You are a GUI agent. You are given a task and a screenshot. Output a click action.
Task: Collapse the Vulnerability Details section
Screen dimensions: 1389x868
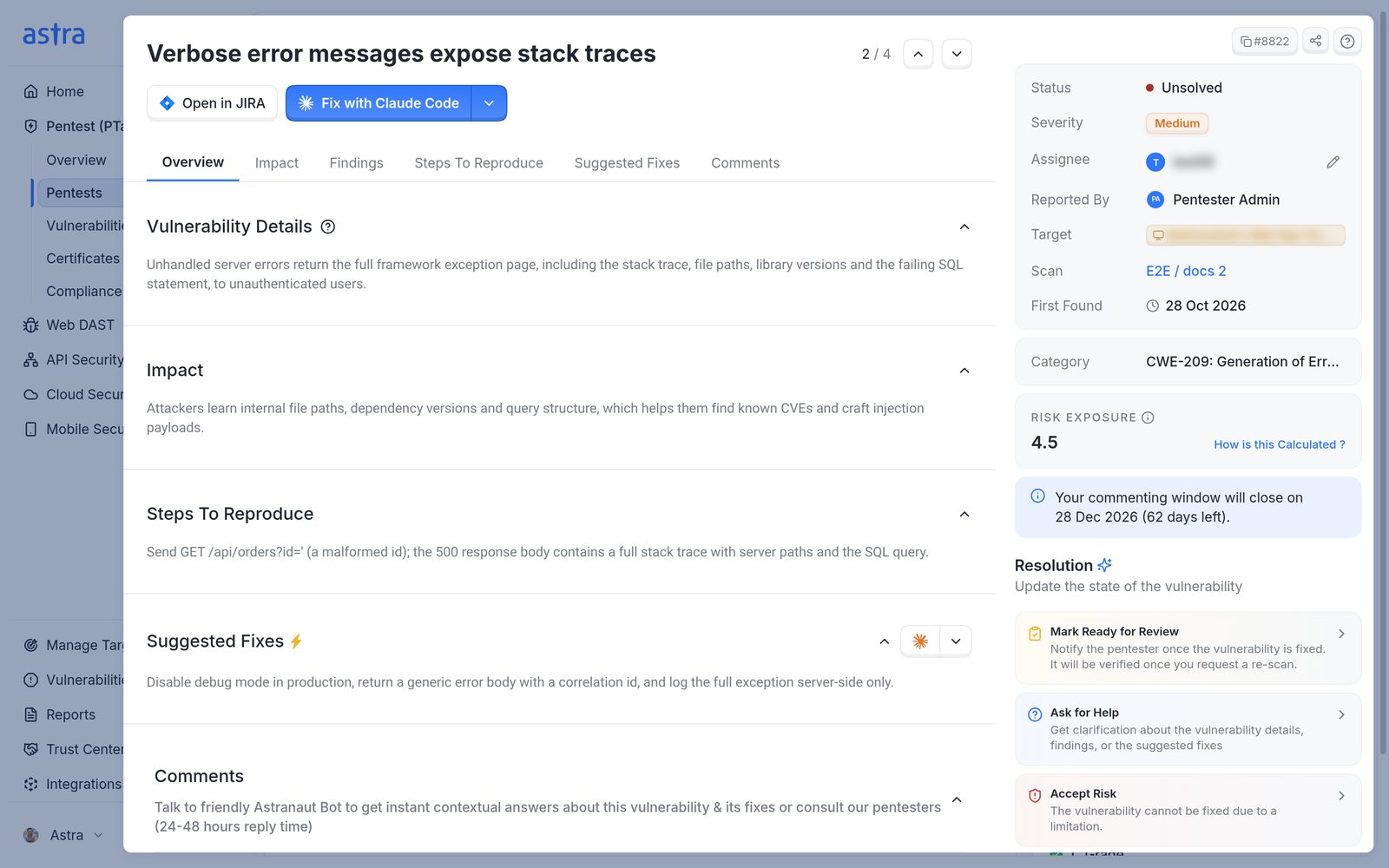point(964,227)
